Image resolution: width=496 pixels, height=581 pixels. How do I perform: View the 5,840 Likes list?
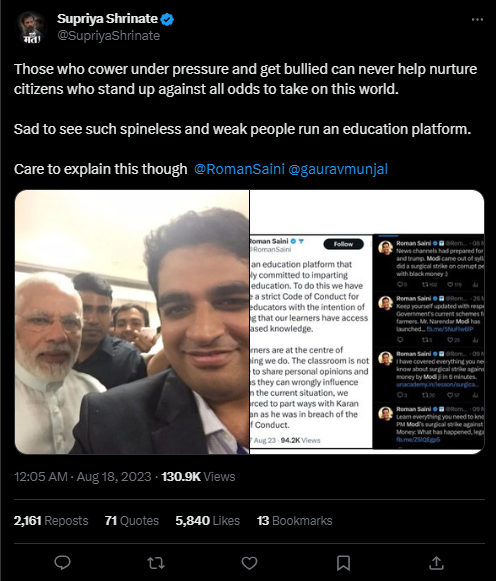tap(207, 521)
